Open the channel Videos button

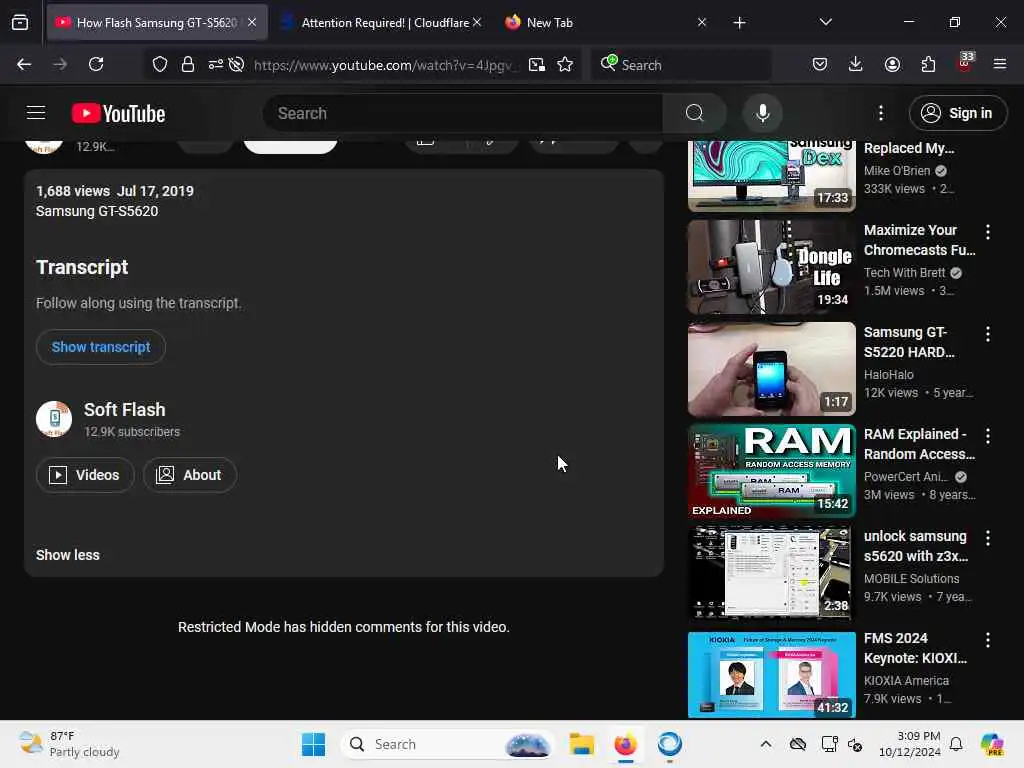click(x=85, y=475)
